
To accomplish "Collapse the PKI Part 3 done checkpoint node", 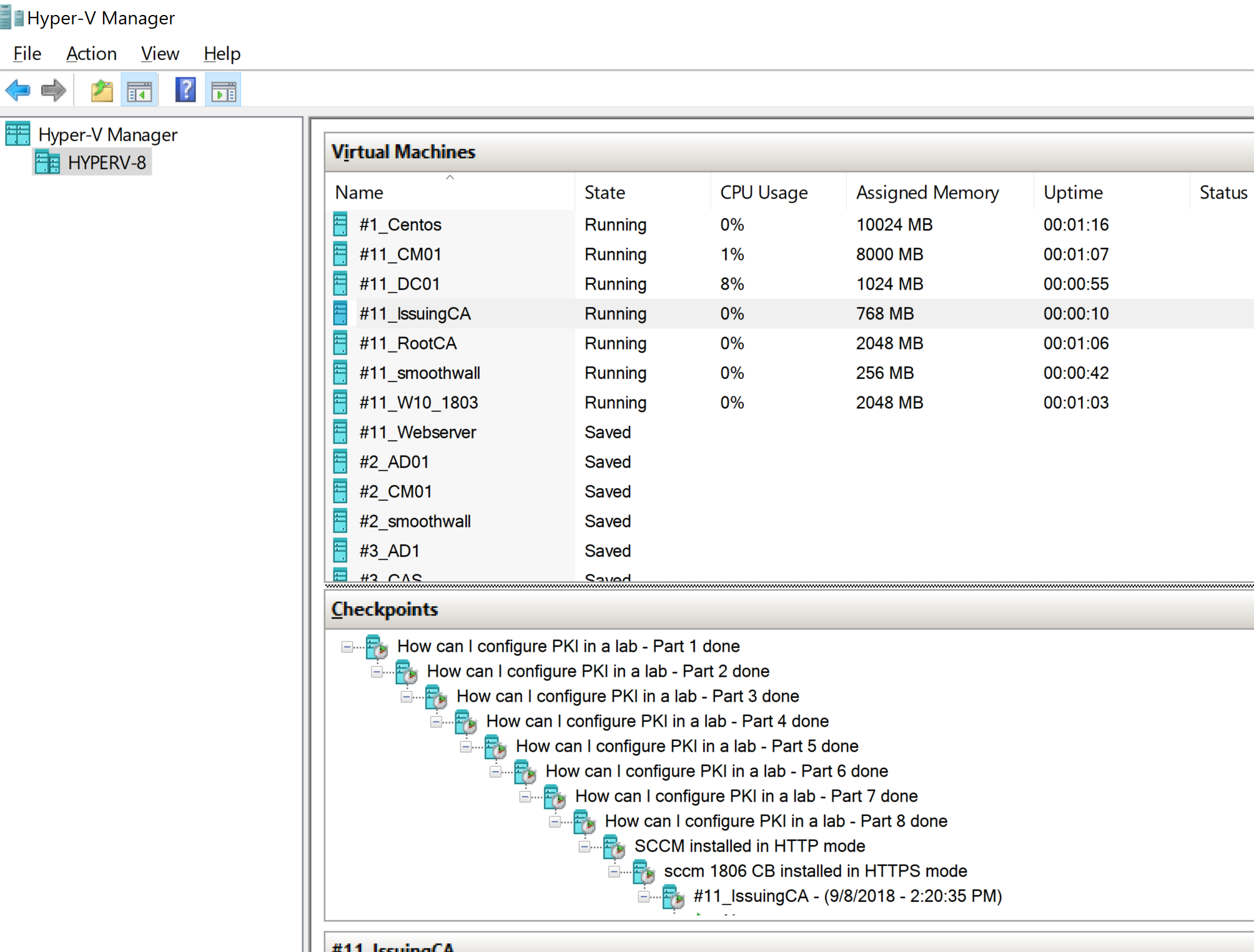I will tap(407, 697).
